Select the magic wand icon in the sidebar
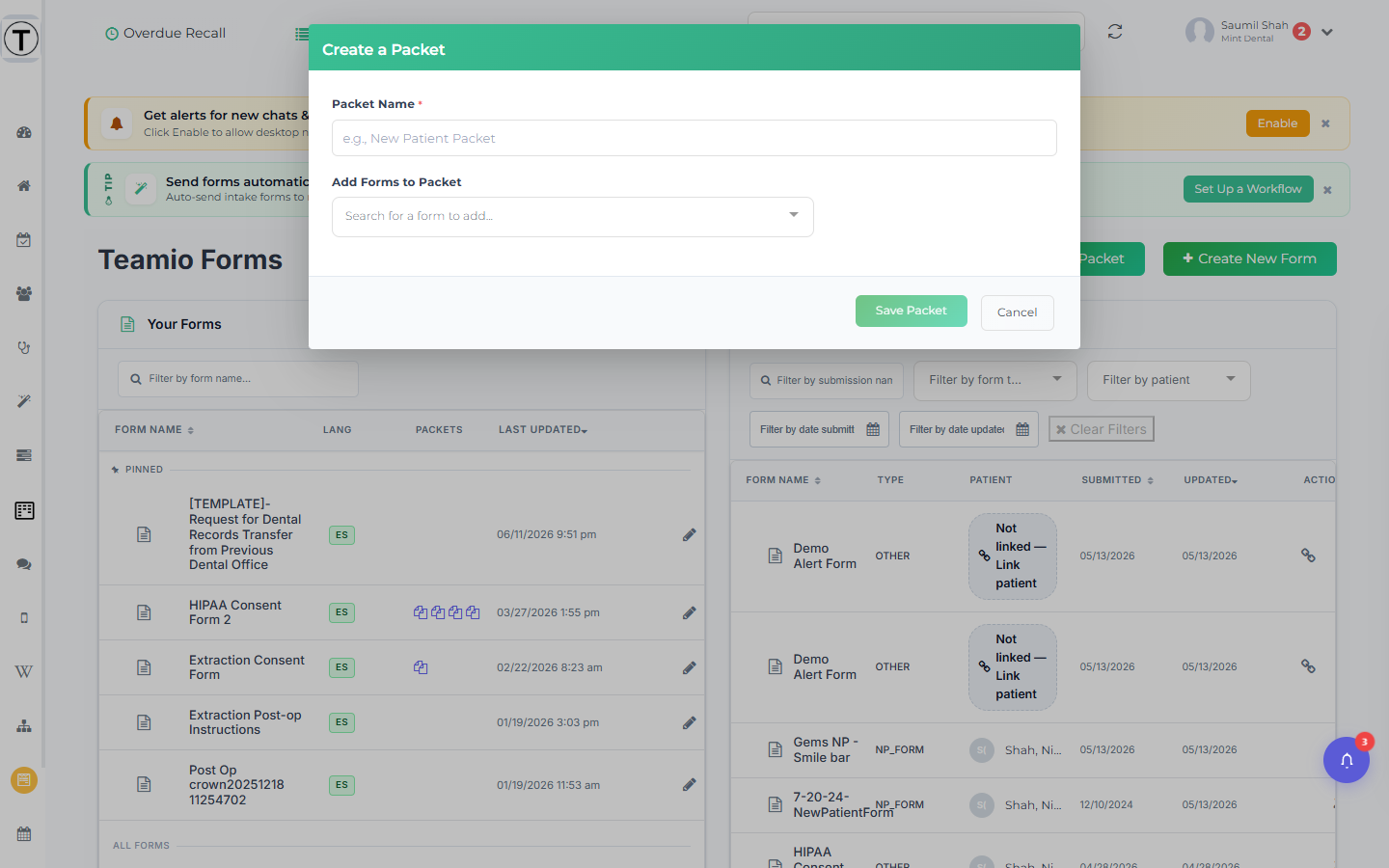1389x868 pixels. 24,401
